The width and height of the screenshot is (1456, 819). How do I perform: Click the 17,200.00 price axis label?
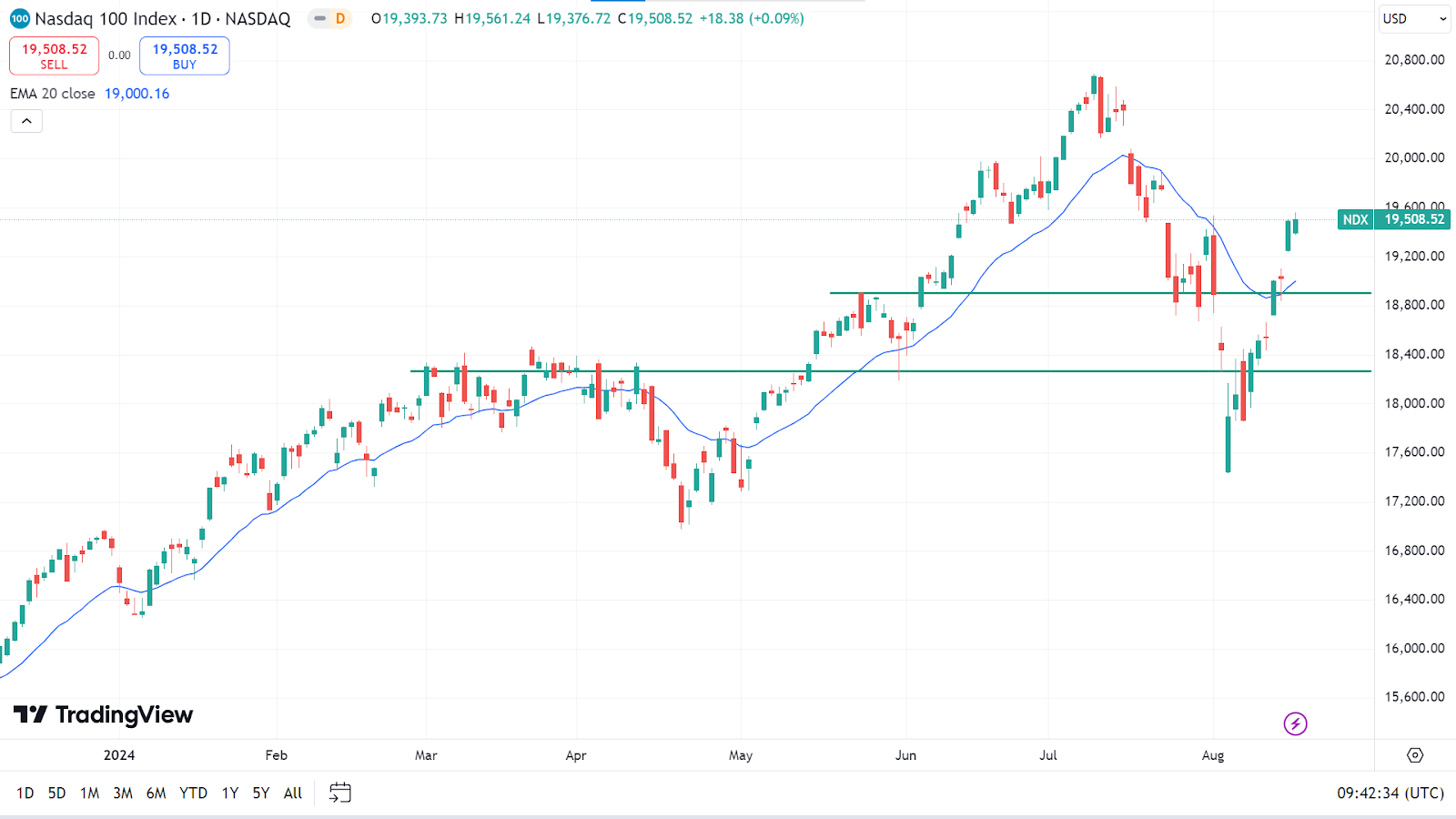1414,501
